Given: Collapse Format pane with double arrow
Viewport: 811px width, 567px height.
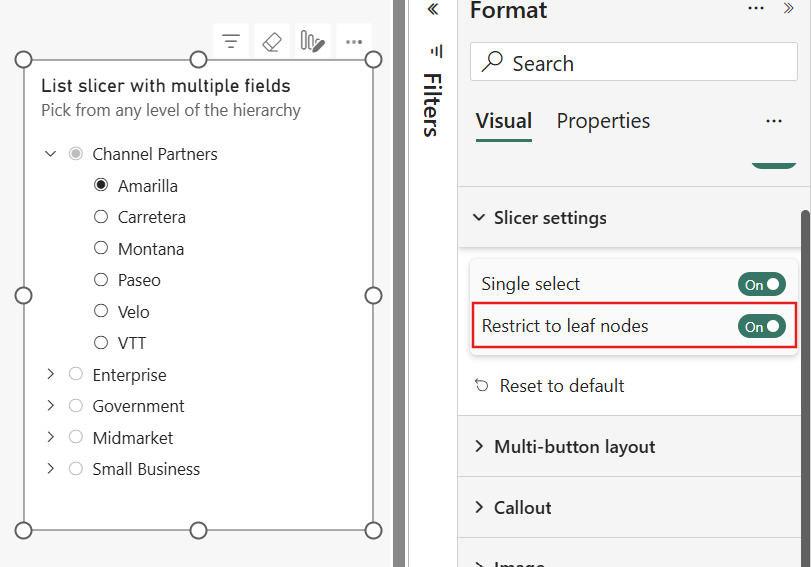Looking at the screenshot, I should pos(788,8).
